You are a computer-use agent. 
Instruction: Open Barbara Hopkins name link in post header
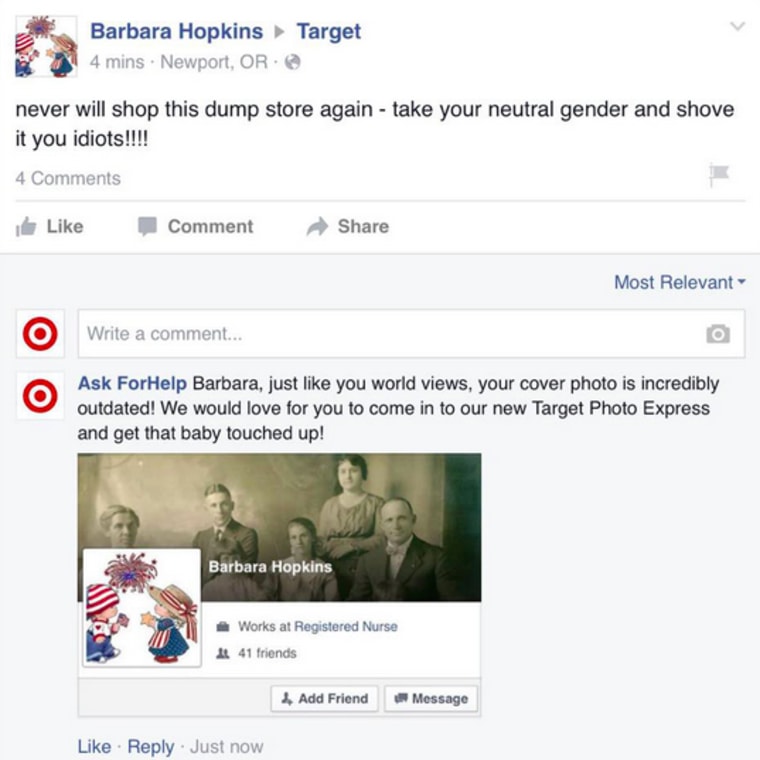pos(176,32)
